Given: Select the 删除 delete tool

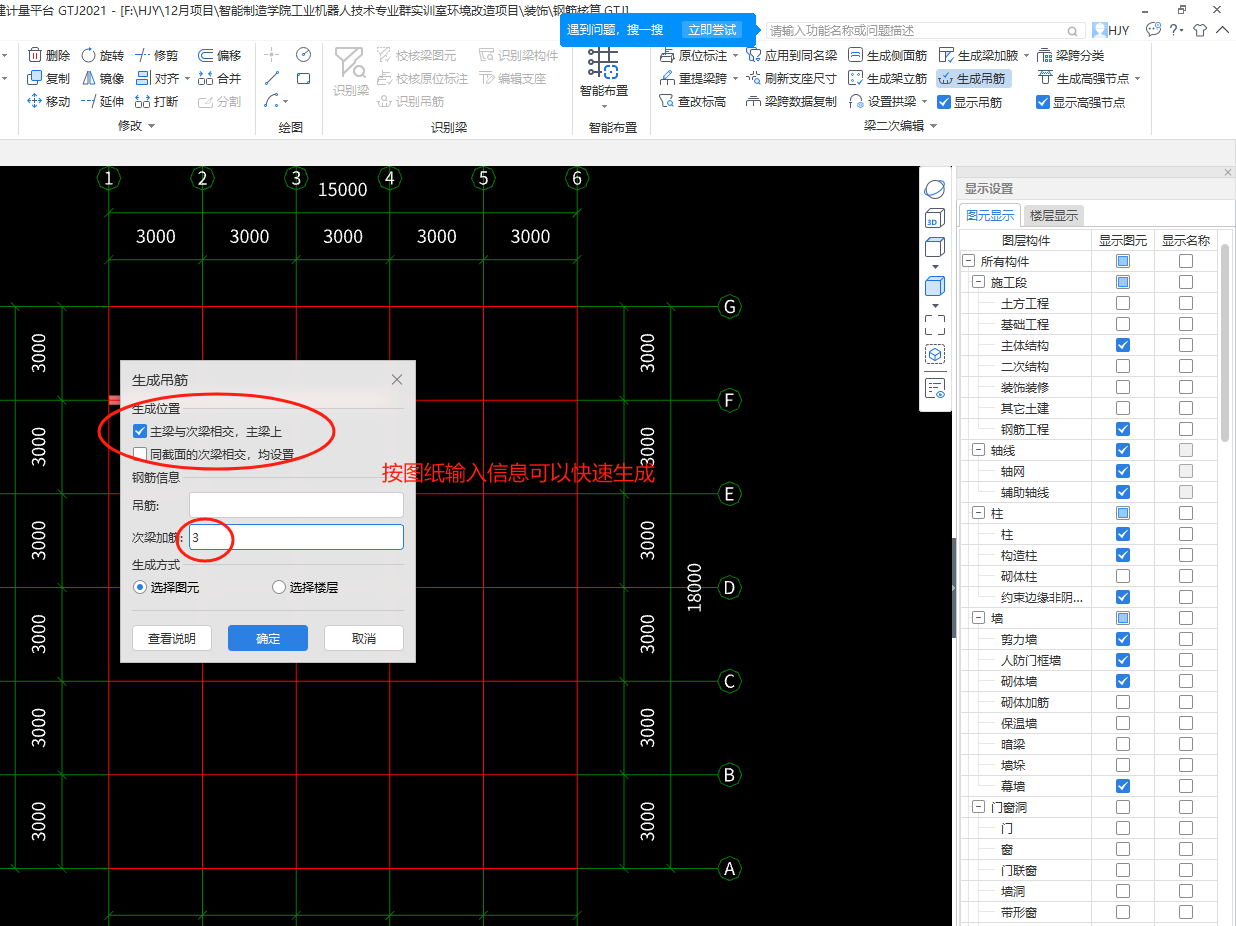Looking at the screenshot, I should click(x=49, y=55).
